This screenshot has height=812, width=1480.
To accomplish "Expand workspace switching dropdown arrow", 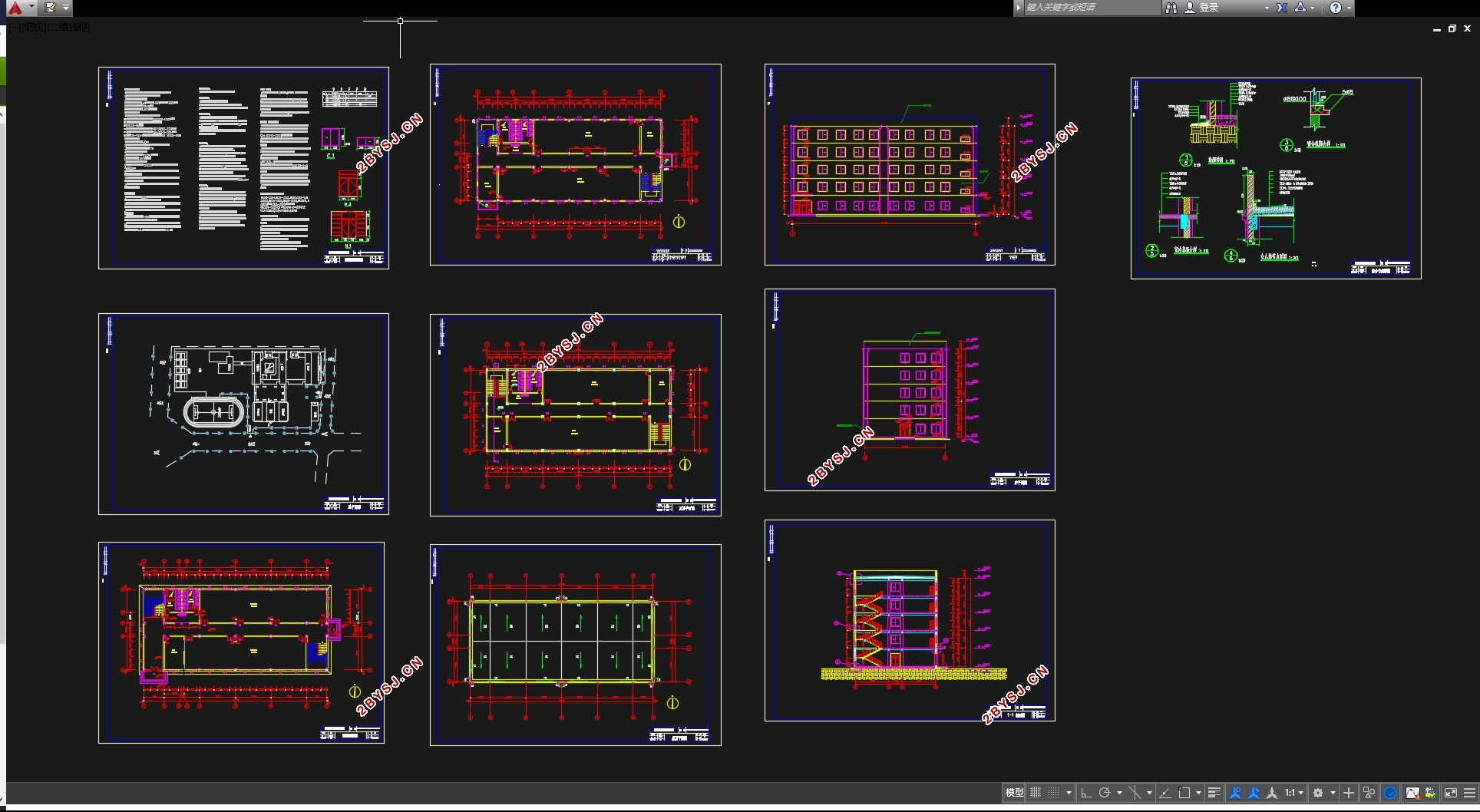I will pyautogui.click(x=1333, y=793).
